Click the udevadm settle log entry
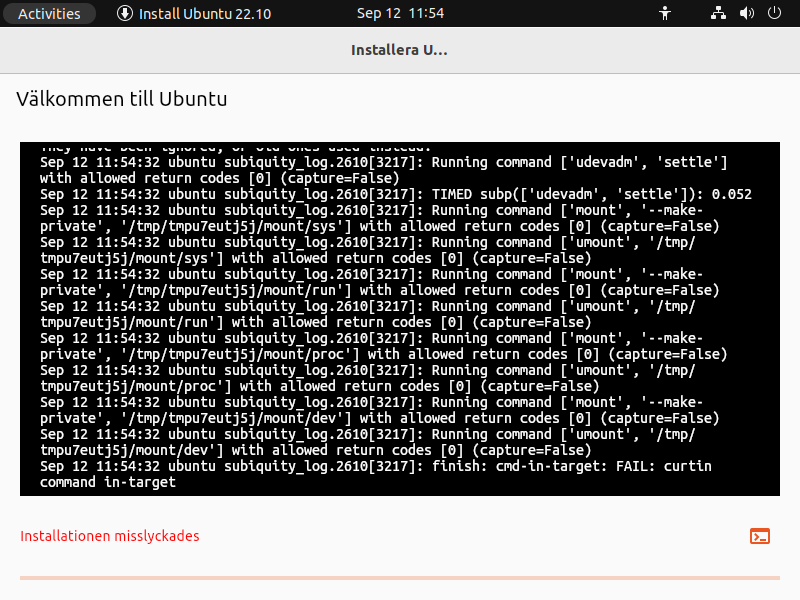Screen dimensions: 800x600 (400, 162)
